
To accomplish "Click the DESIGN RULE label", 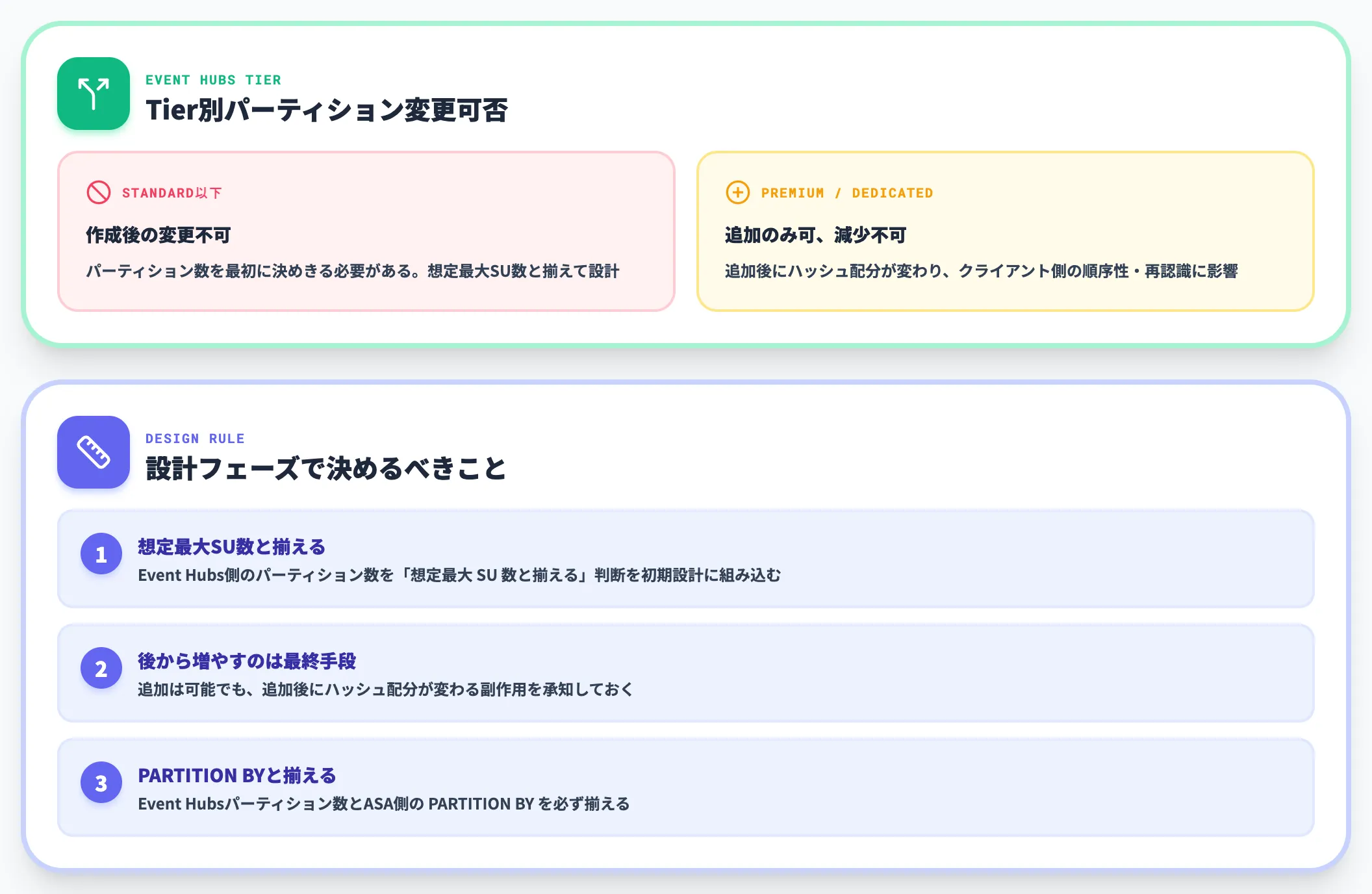I will tap(195, 439).
